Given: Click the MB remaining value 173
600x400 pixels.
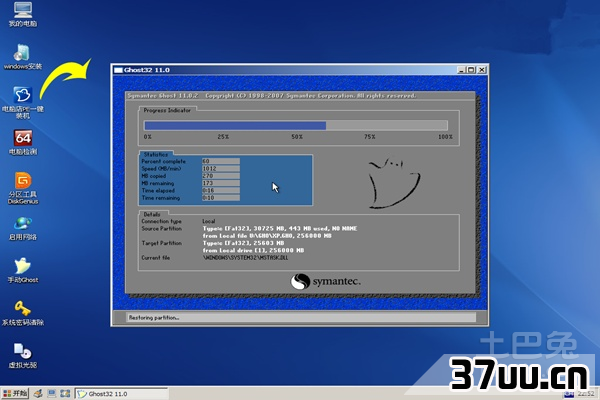Looking at the screenshot, I should (221, 183).
